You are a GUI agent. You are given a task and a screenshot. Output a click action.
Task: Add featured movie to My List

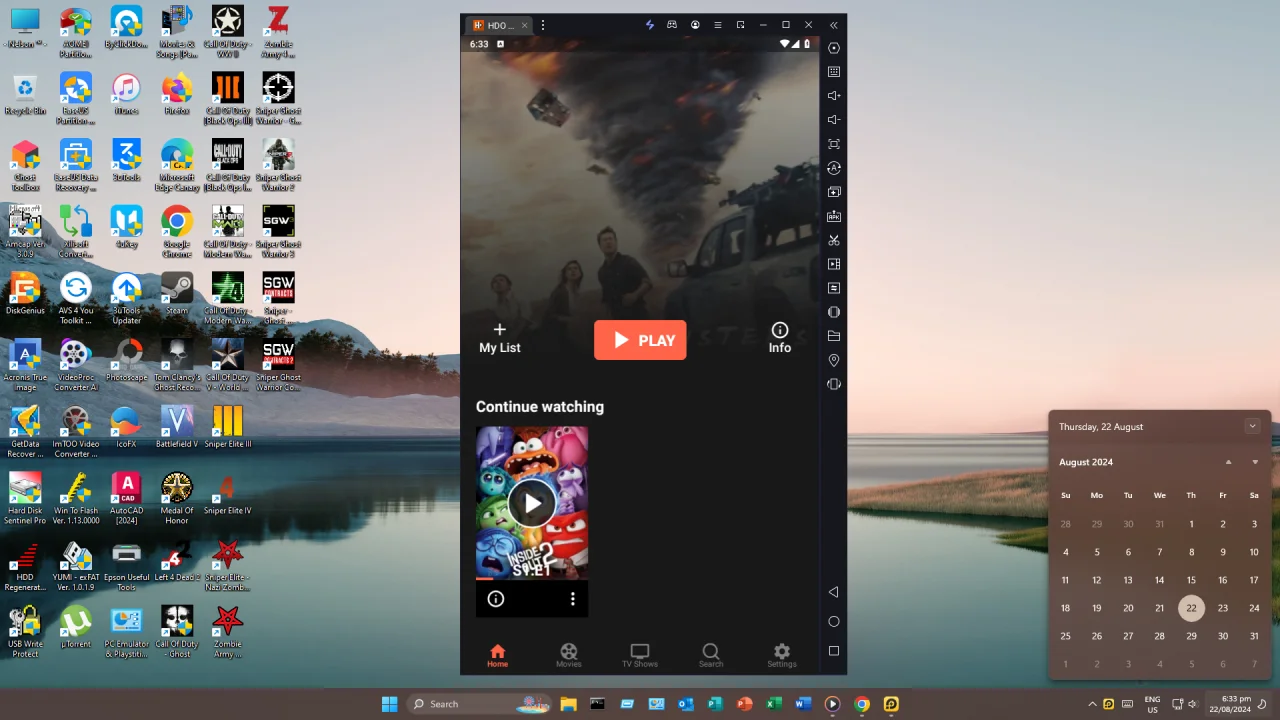499,338
